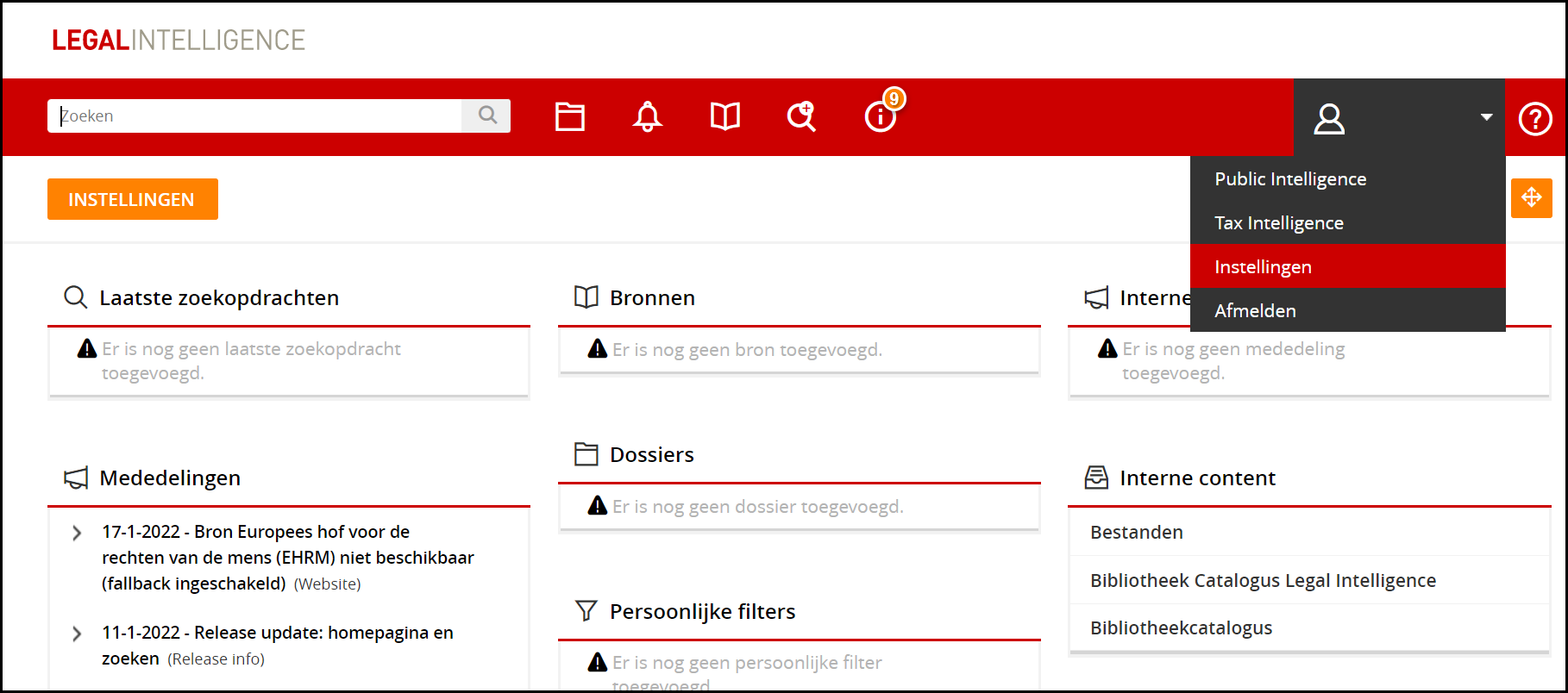Open the advanced search magnifier-plus icon
The width and height of the screenshot is (1568, 693).
tap(802, 116)
